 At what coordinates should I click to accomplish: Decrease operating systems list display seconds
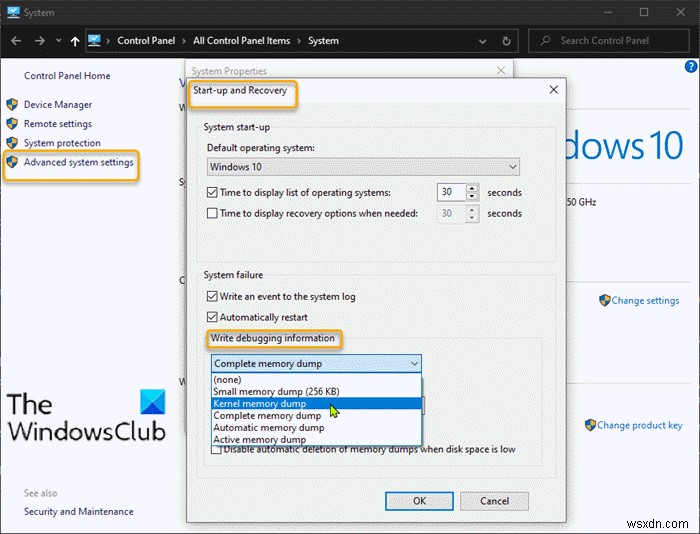tap(472, 196)
